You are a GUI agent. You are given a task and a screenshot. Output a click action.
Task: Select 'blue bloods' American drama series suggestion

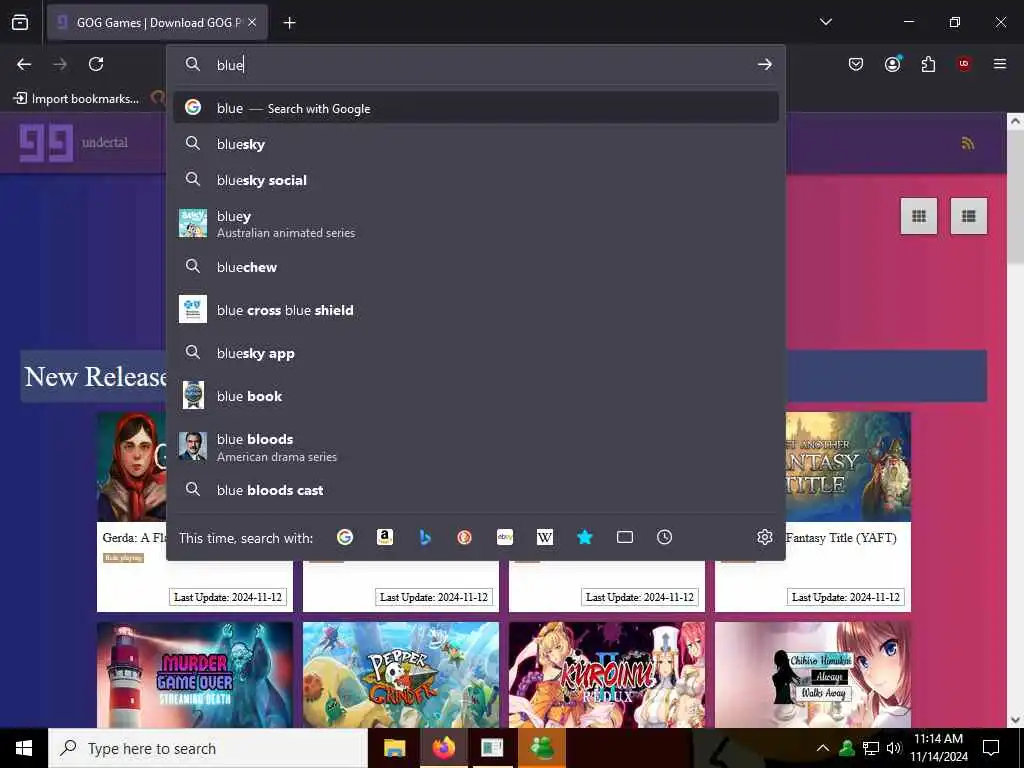click(475, 447)
